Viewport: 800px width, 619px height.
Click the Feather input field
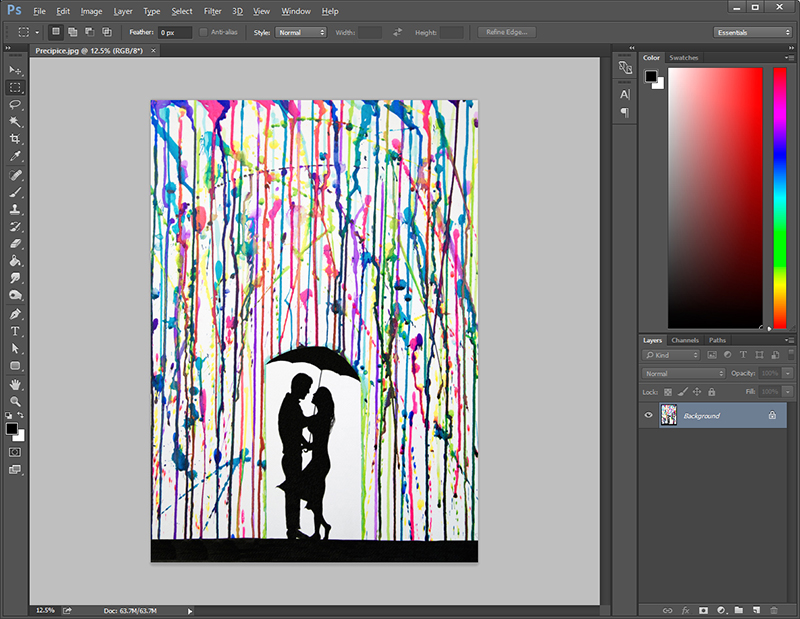click(x=174, y=32)
